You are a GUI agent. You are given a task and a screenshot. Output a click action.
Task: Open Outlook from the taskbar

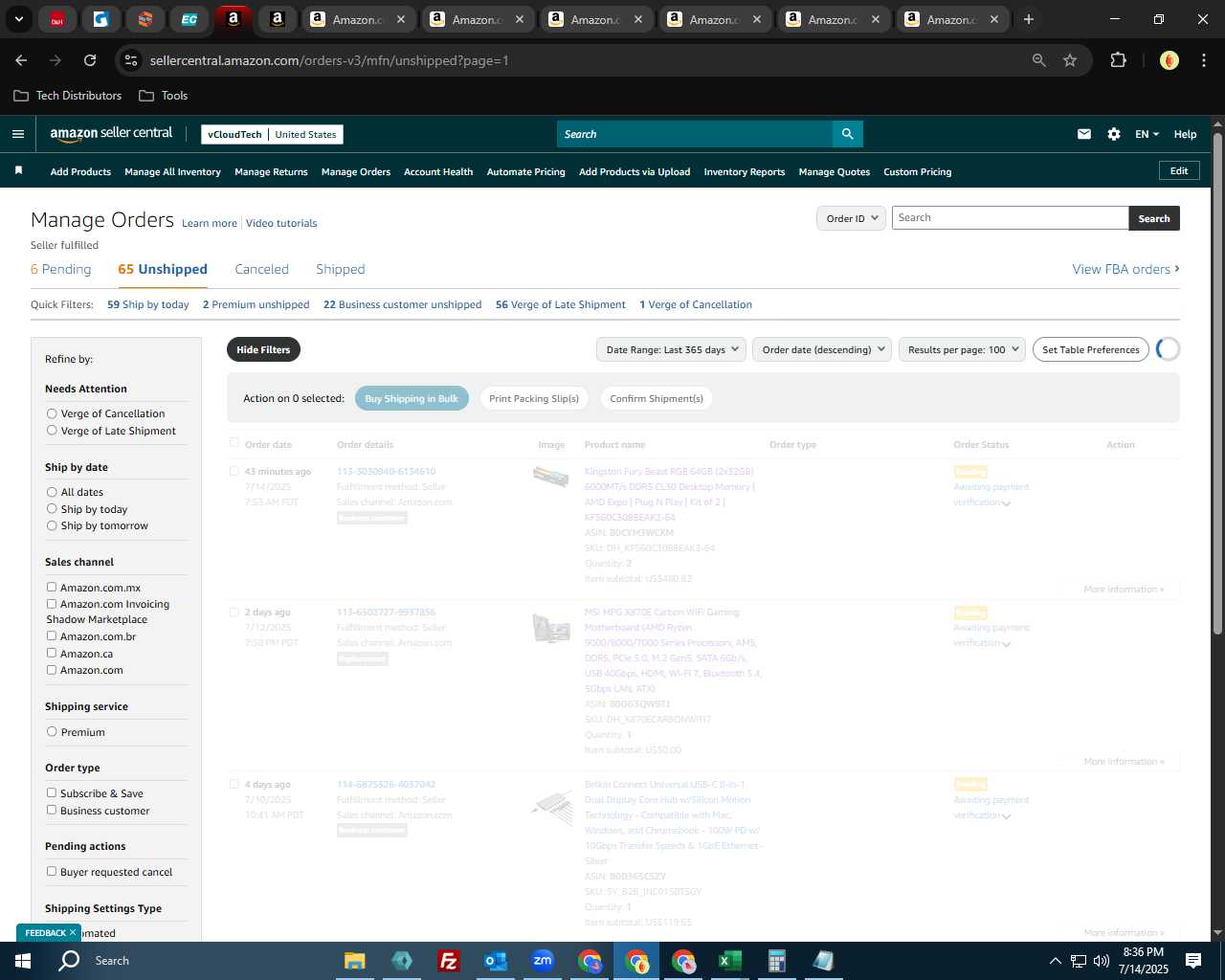coord(495,961)
